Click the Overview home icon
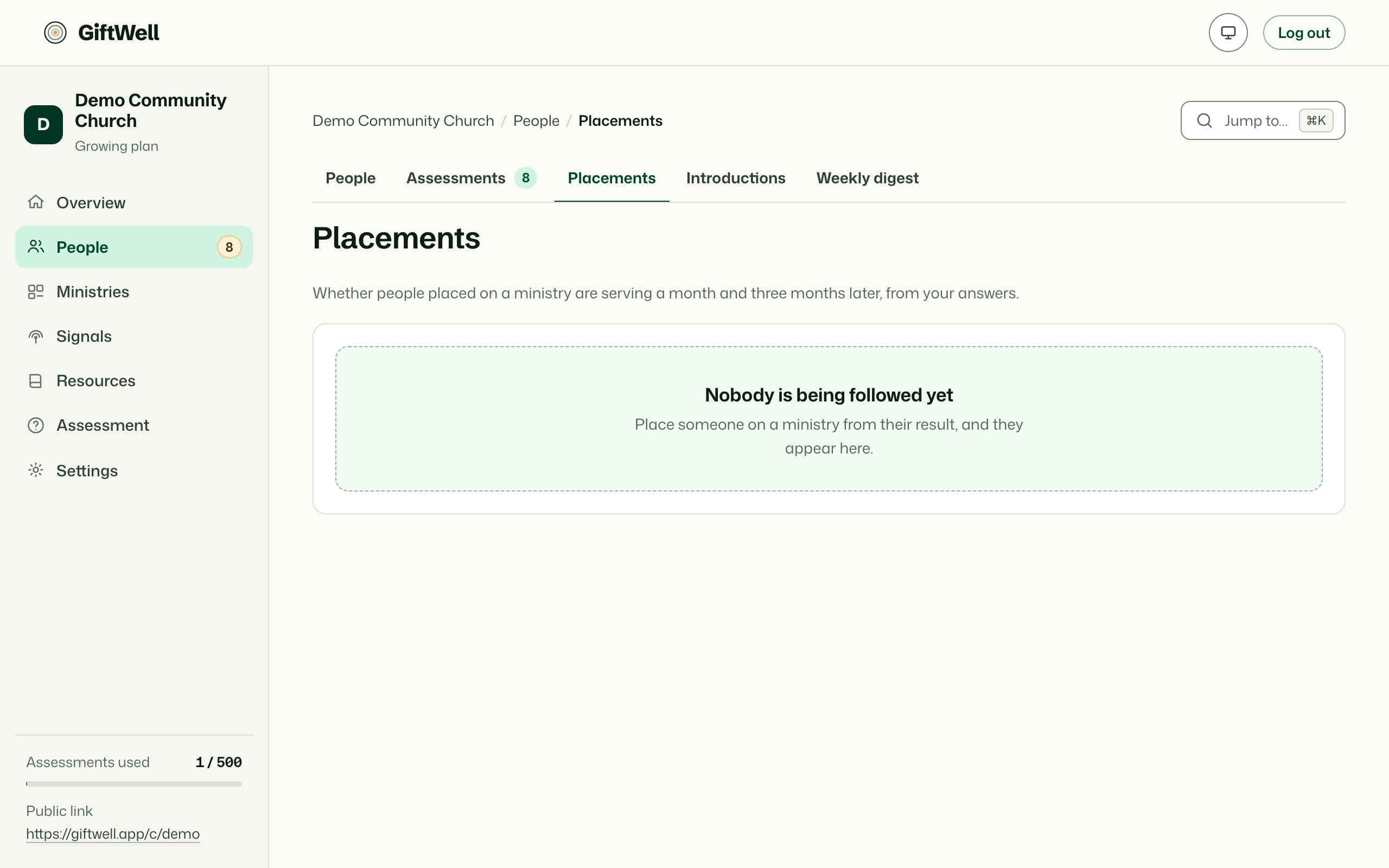The height and width of the screenshot is (868, 1389). click(x=36, y=202)
